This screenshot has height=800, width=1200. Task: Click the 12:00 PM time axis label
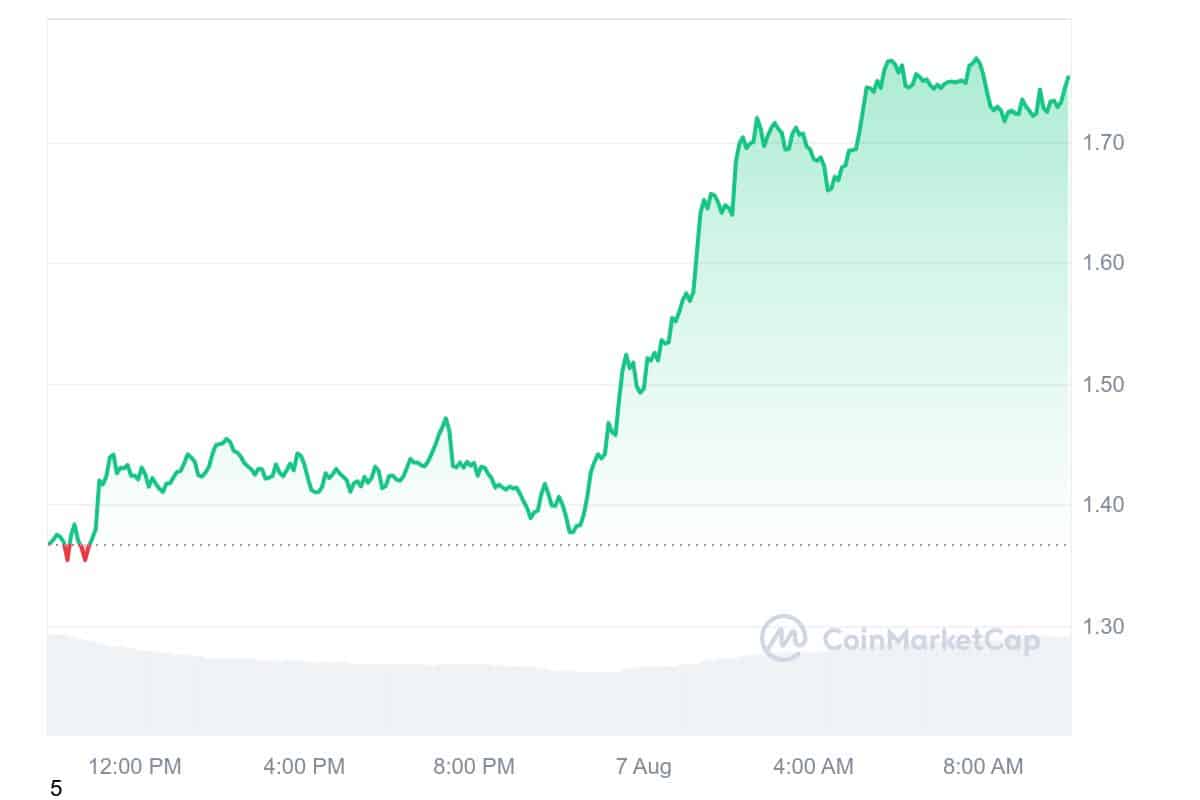pyautogui.click(x=135, y=767)
